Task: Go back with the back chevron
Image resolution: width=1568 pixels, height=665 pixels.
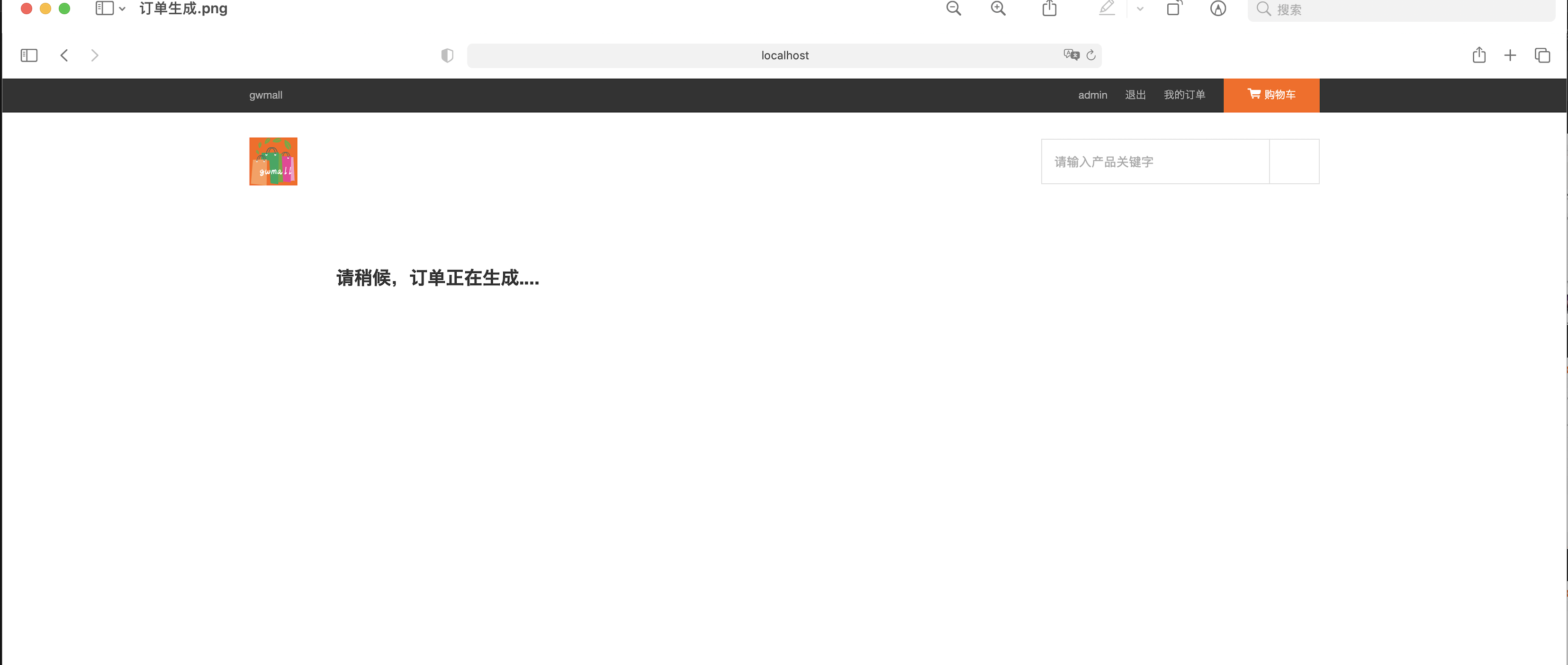Action: coord(64,55)
